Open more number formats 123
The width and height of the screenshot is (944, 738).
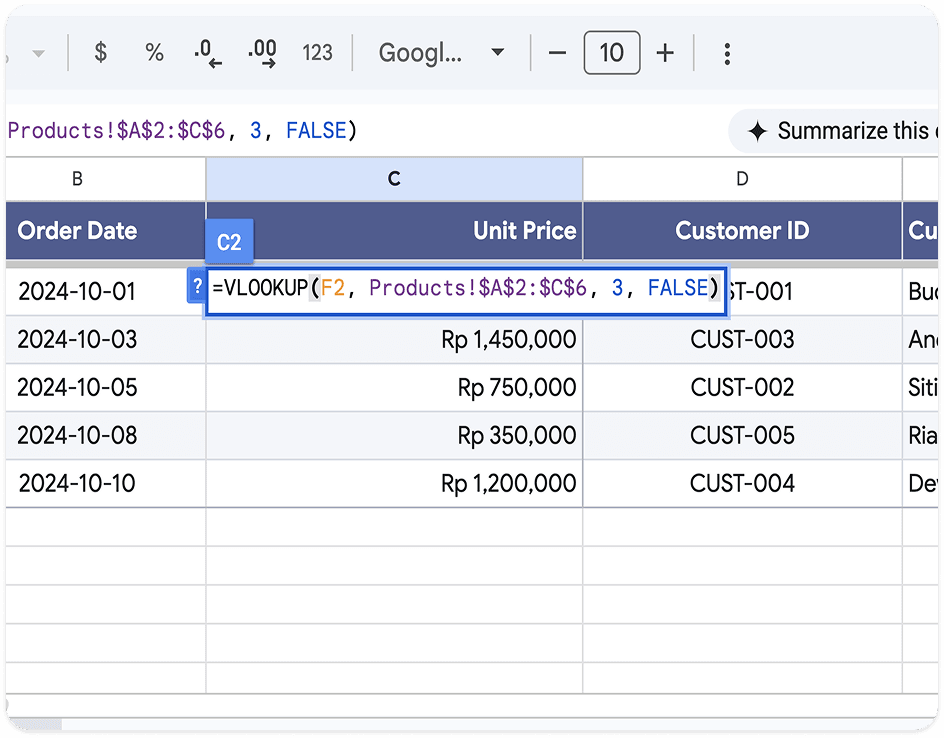click(317, 53)
